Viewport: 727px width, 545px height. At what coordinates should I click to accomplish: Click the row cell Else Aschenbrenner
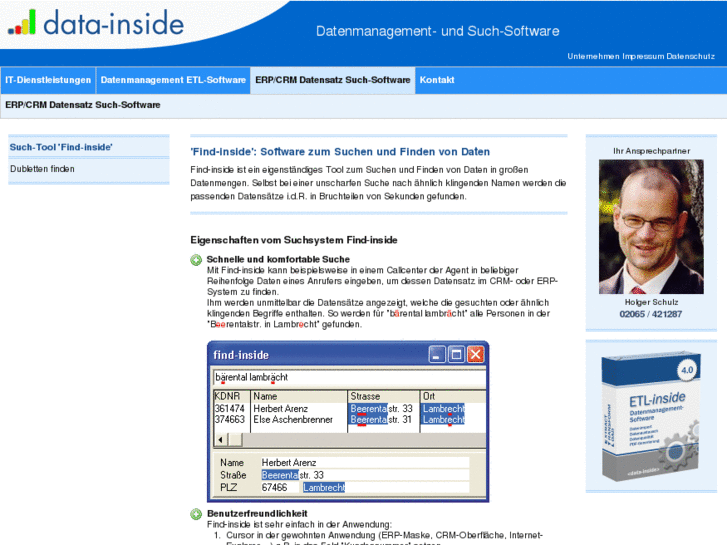(293, 419)
